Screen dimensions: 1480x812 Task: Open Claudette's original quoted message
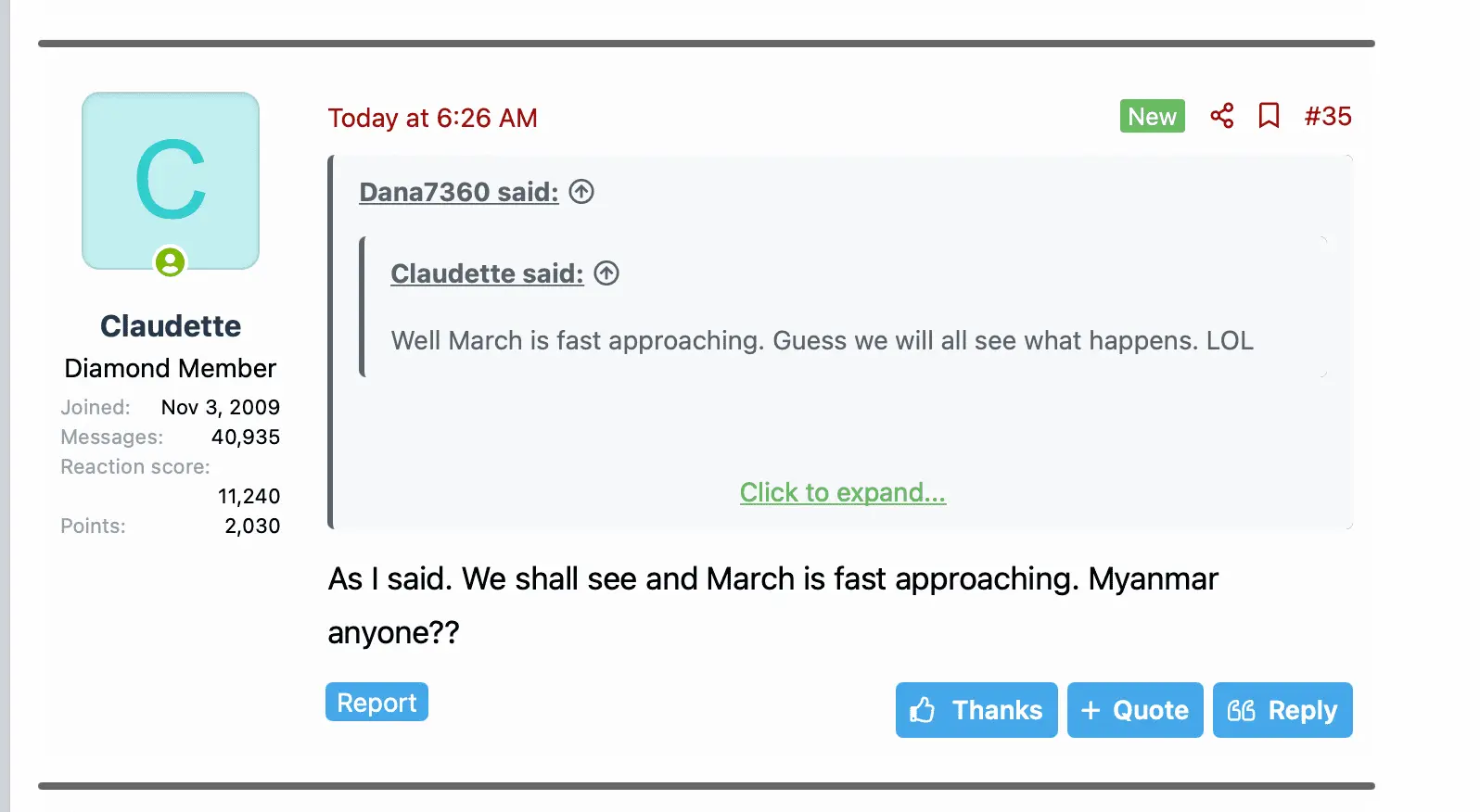pos(487,273)
